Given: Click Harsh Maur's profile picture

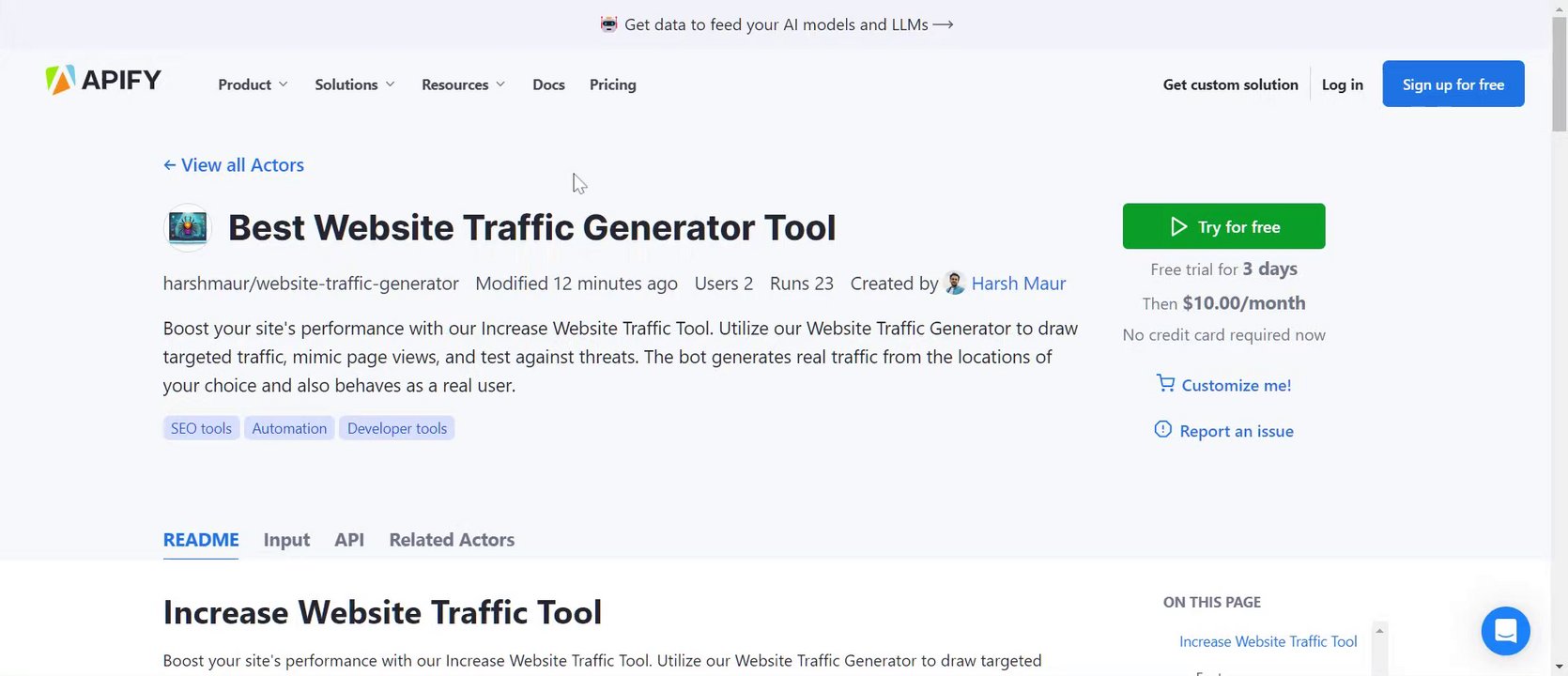Looking at the screenshot, I should tap(955, 284).
